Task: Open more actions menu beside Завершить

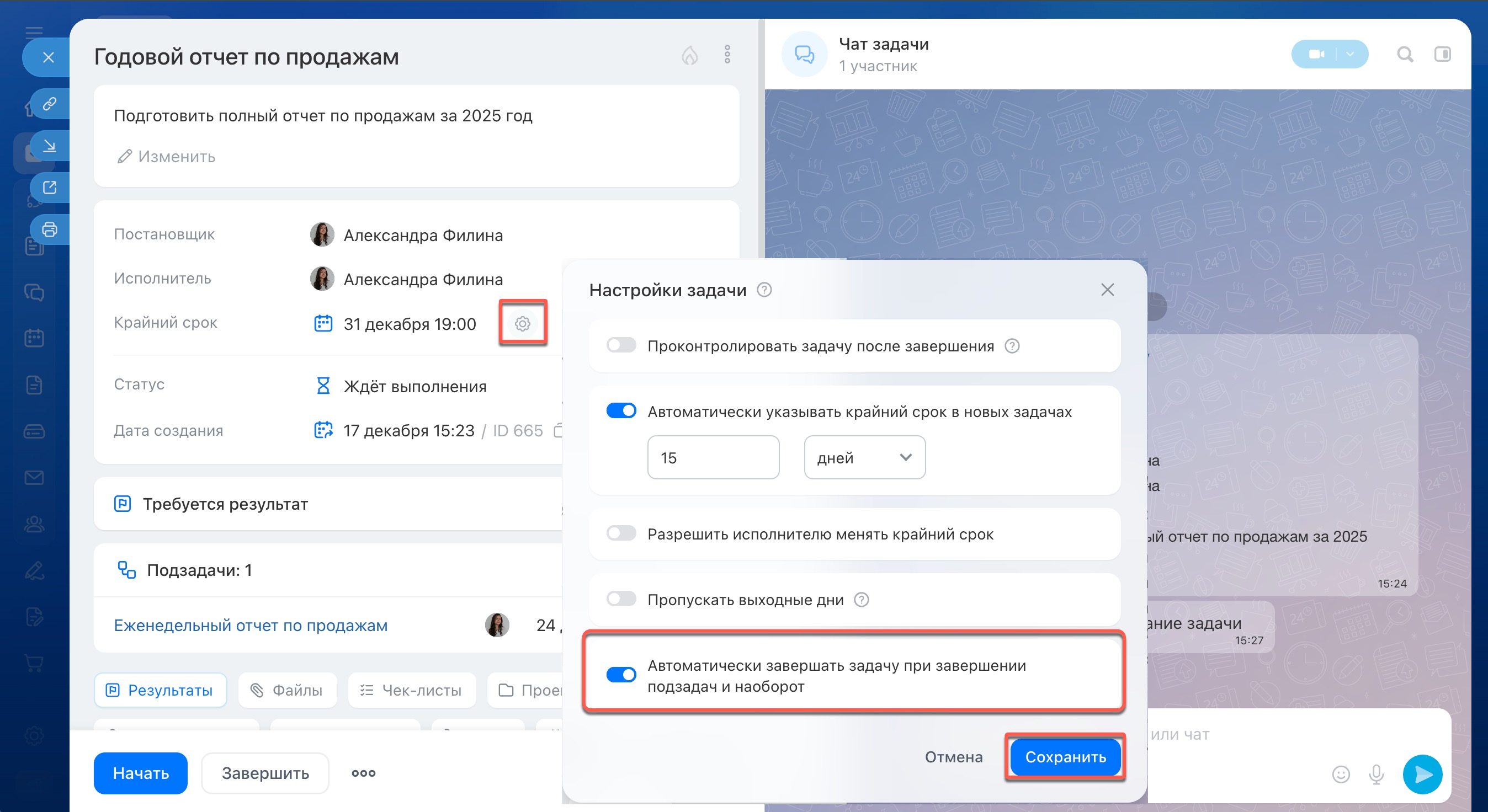Action: (363, 773)
